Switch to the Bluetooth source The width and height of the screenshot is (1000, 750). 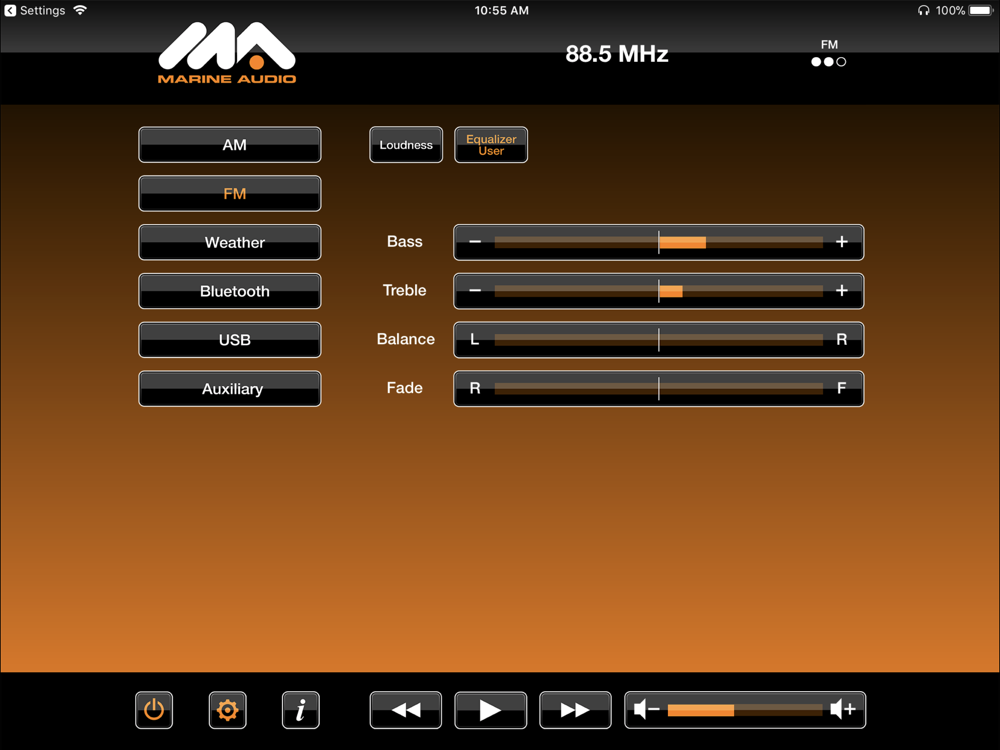coord(230,292)
